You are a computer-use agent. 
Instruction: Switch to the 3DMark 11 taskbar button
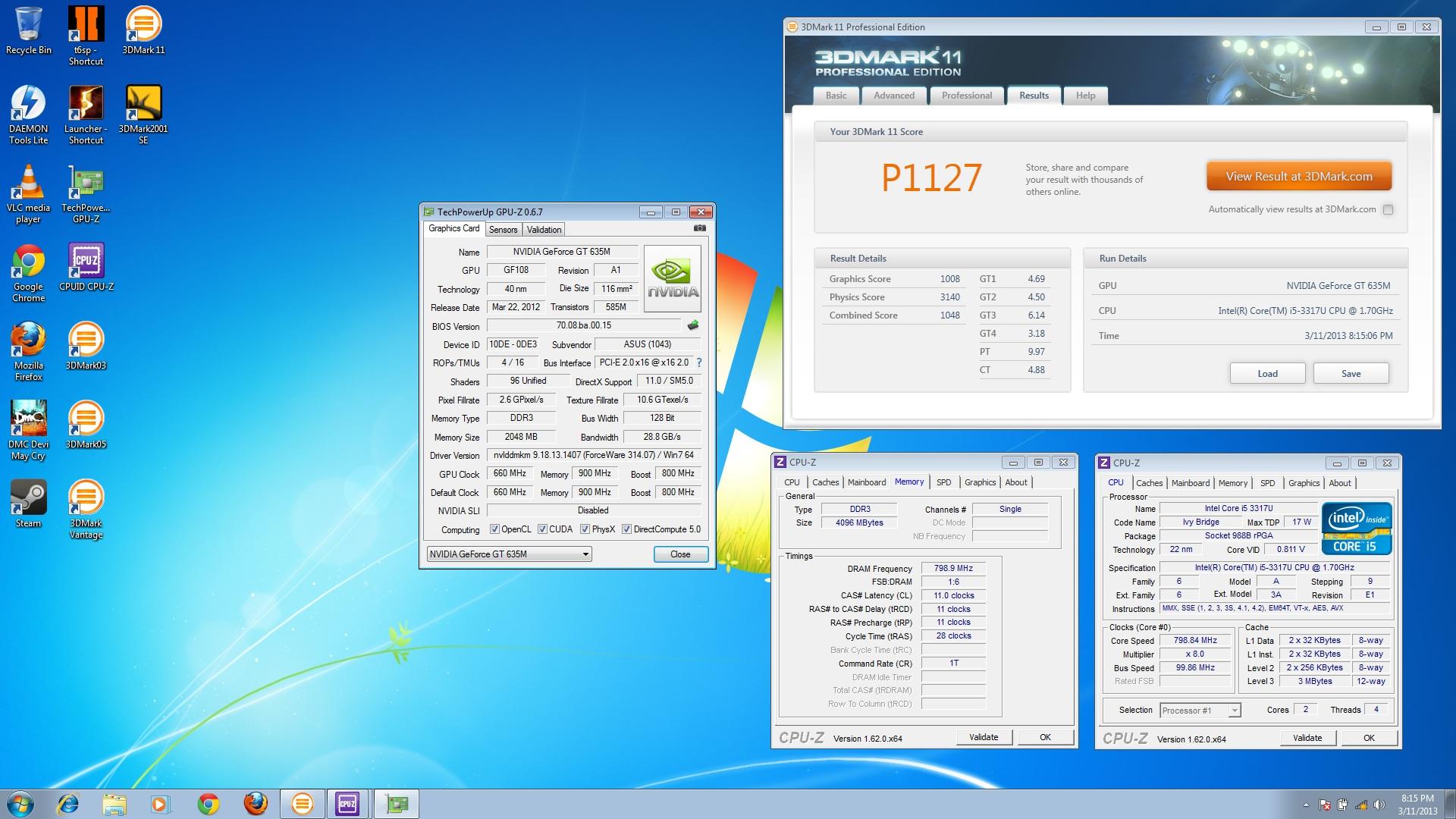tap(302, 804)
